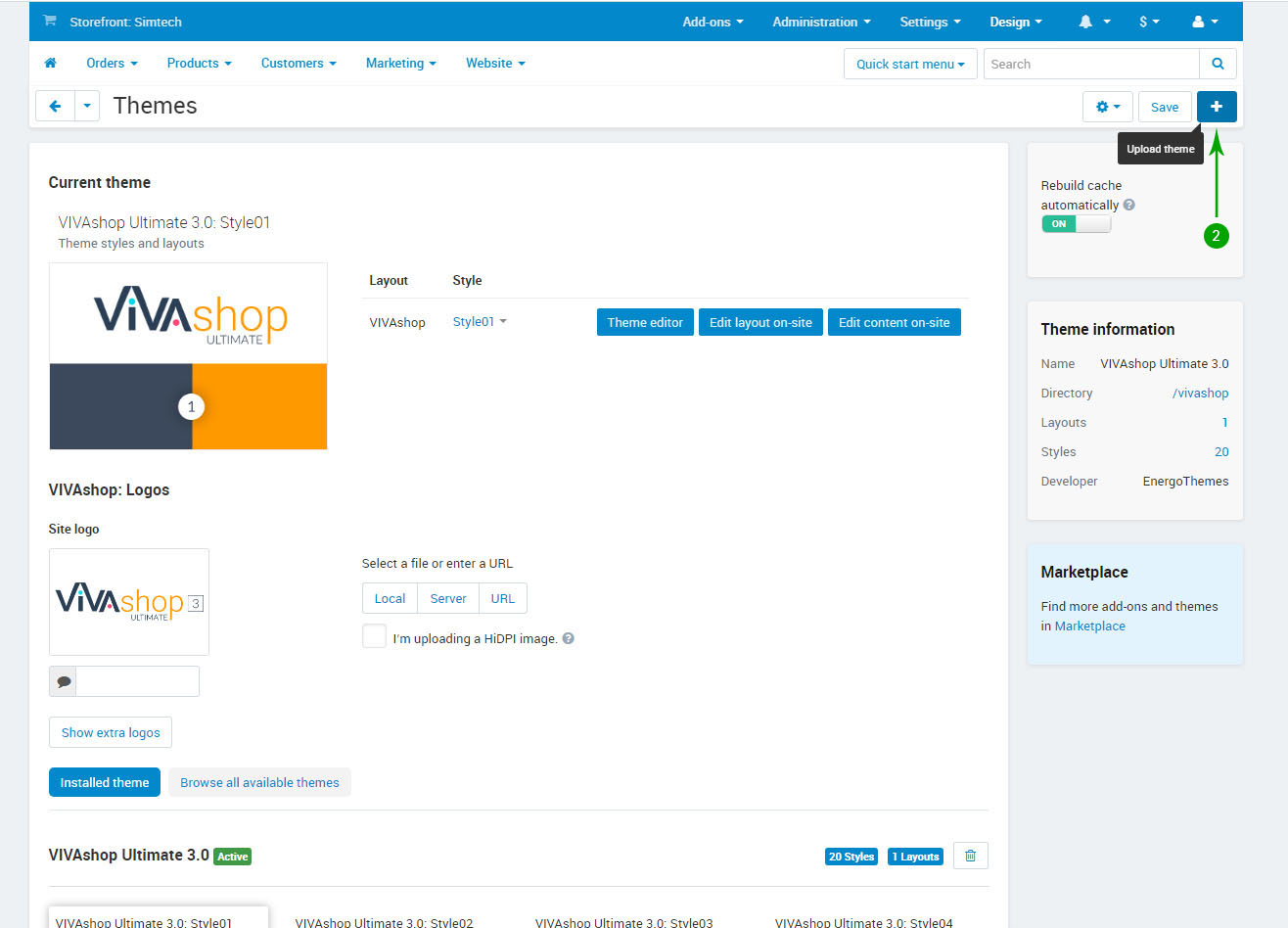Select the VIVAshop Ultimate 3.0: Style01 card

(x=158, y=917)
